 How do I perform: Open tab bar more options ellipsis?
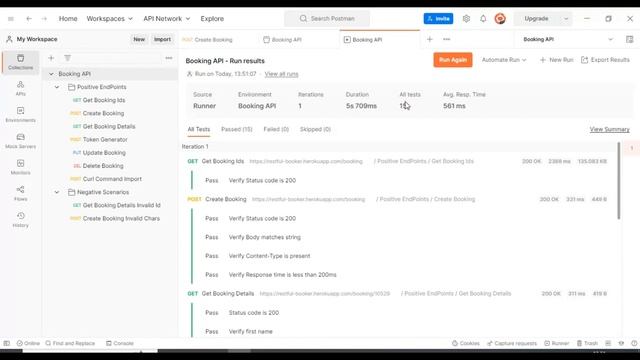[447, 39]
